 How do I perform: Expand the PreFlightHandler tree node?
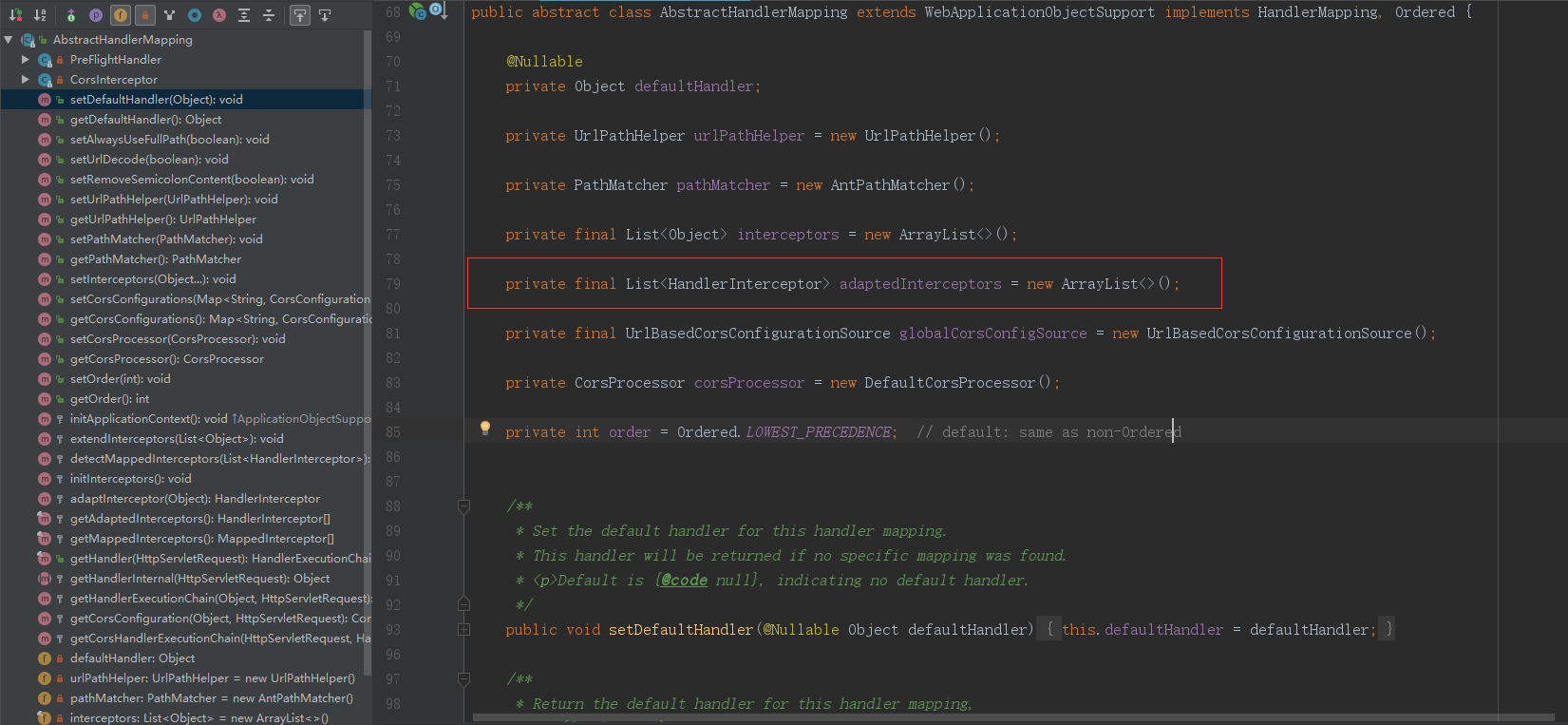26,60
